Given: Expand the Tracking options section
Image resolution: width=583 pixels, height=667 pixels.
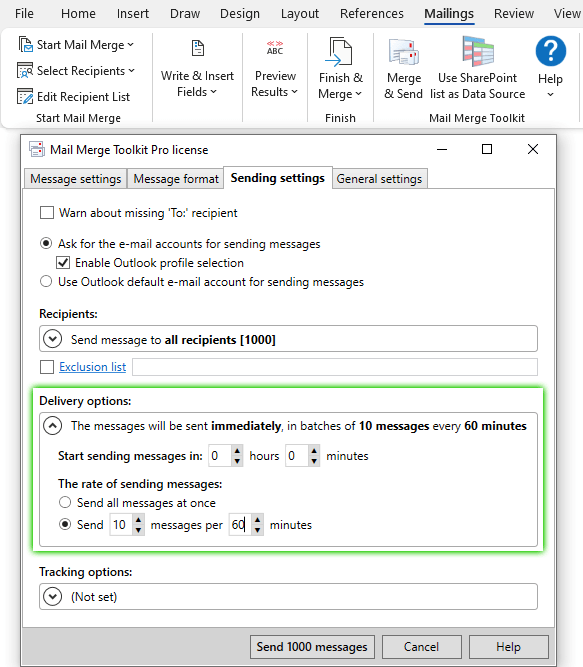Looking at the screenshot, I should pos(53,596).
